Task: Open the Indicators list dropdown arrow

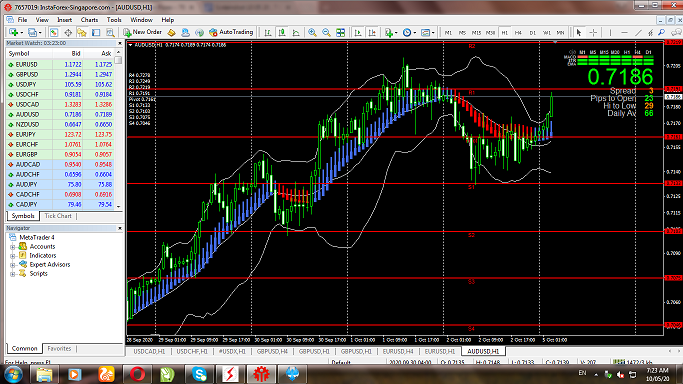Action: [x=396, y=33]
